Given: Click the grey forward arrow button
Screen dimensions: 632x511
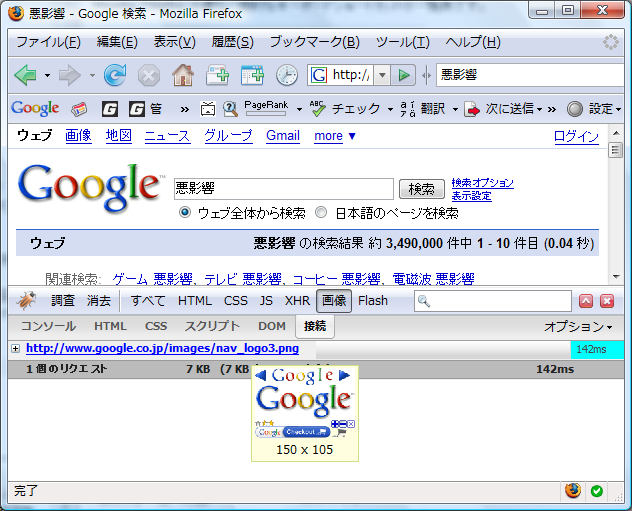Looking at the screenshot, I should [x=70, y=75].
